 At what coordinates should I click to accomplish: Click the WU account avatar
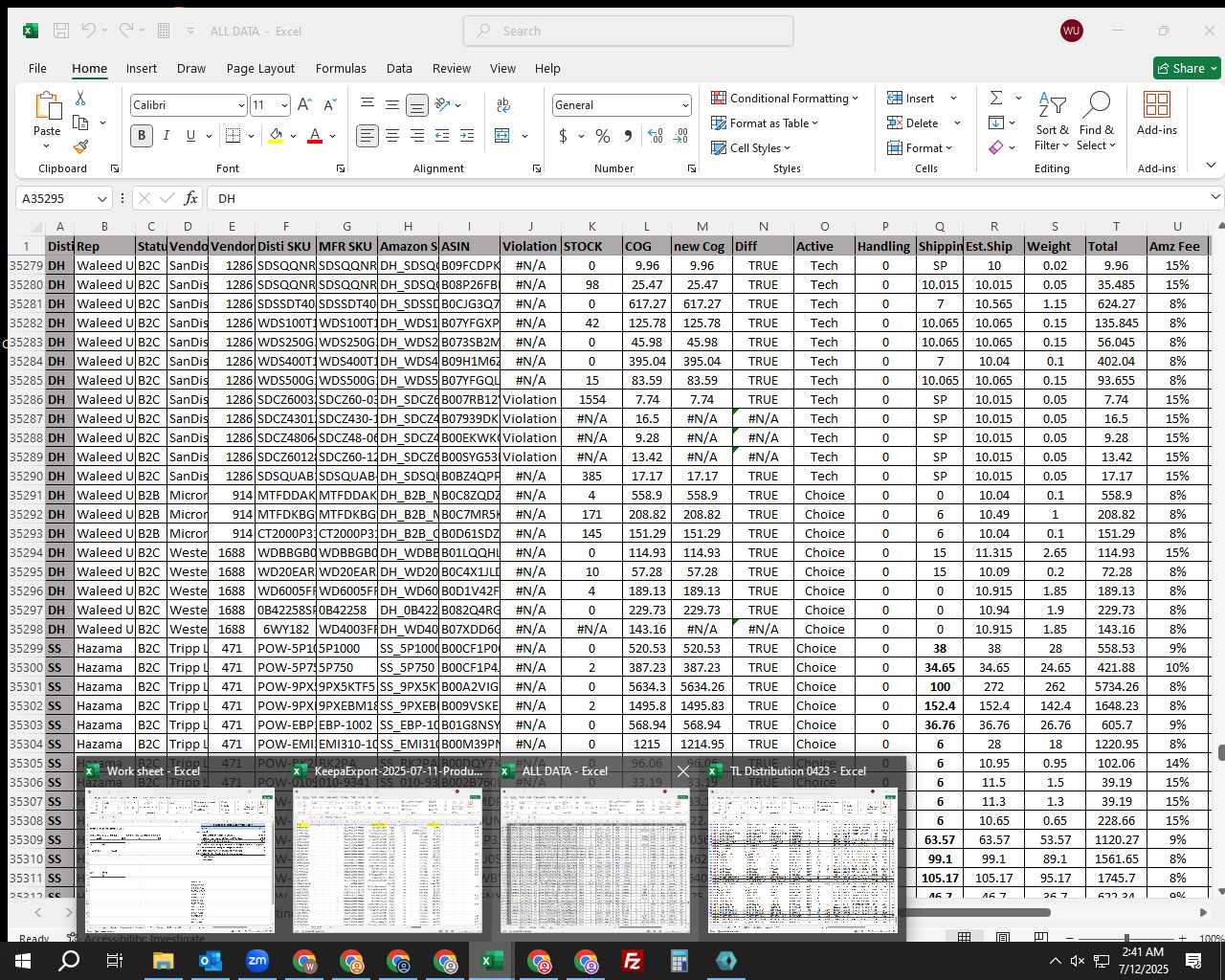[x=1072, y=31]
